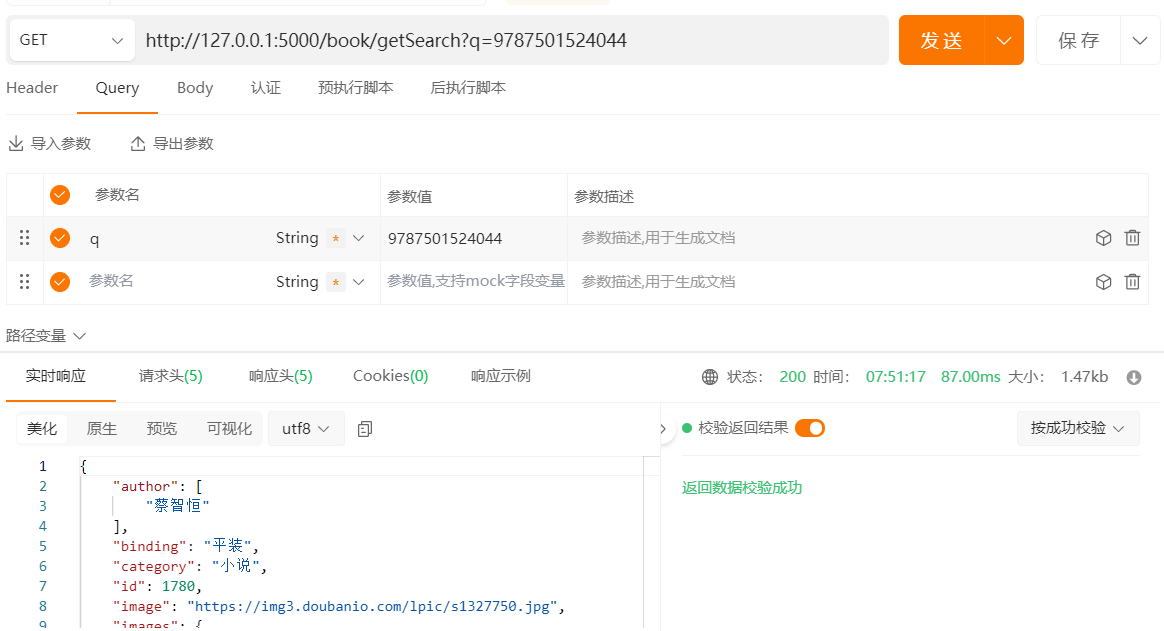Click the export parameters upload icon
1164x631 pixels.
tap(138, 143)
